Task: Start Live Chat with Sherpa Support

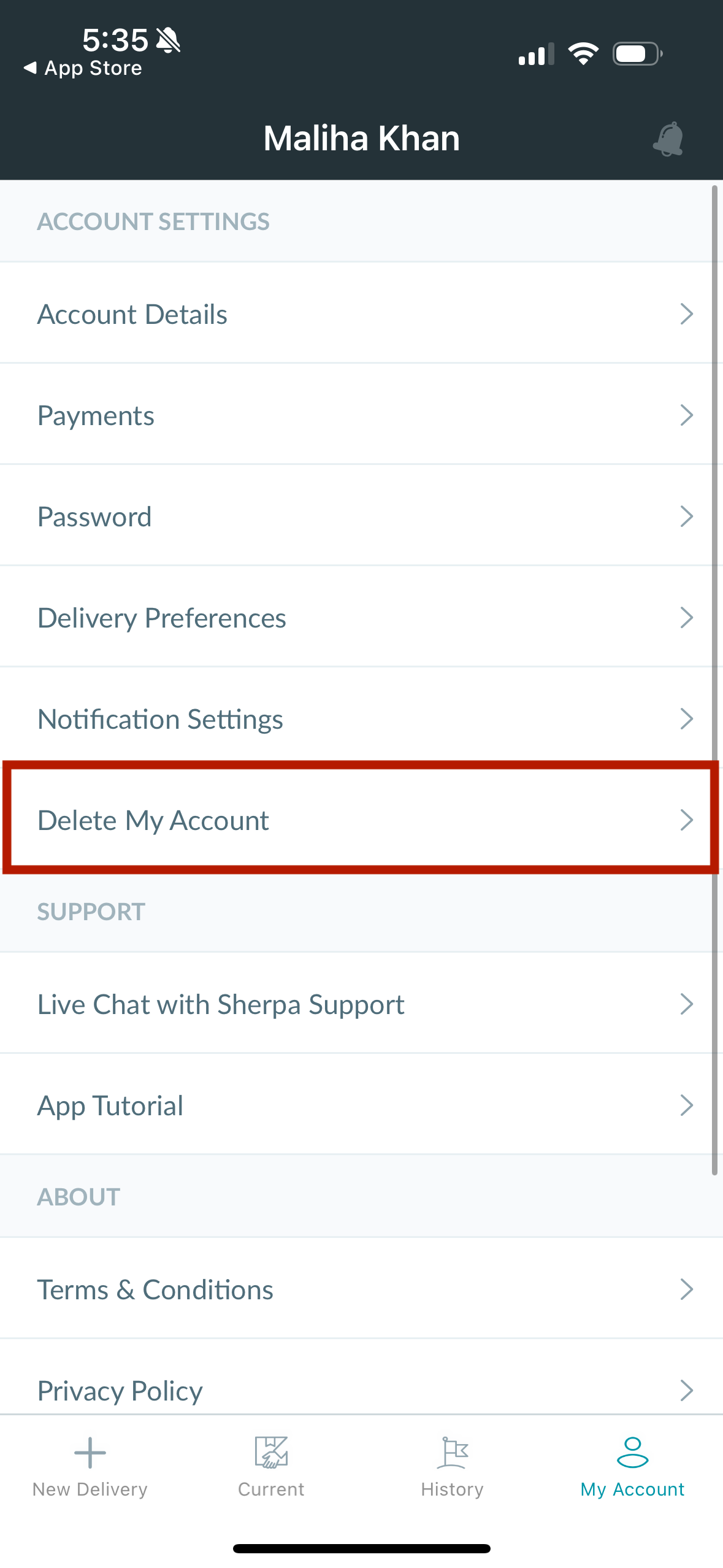Action: point(361,1004)
